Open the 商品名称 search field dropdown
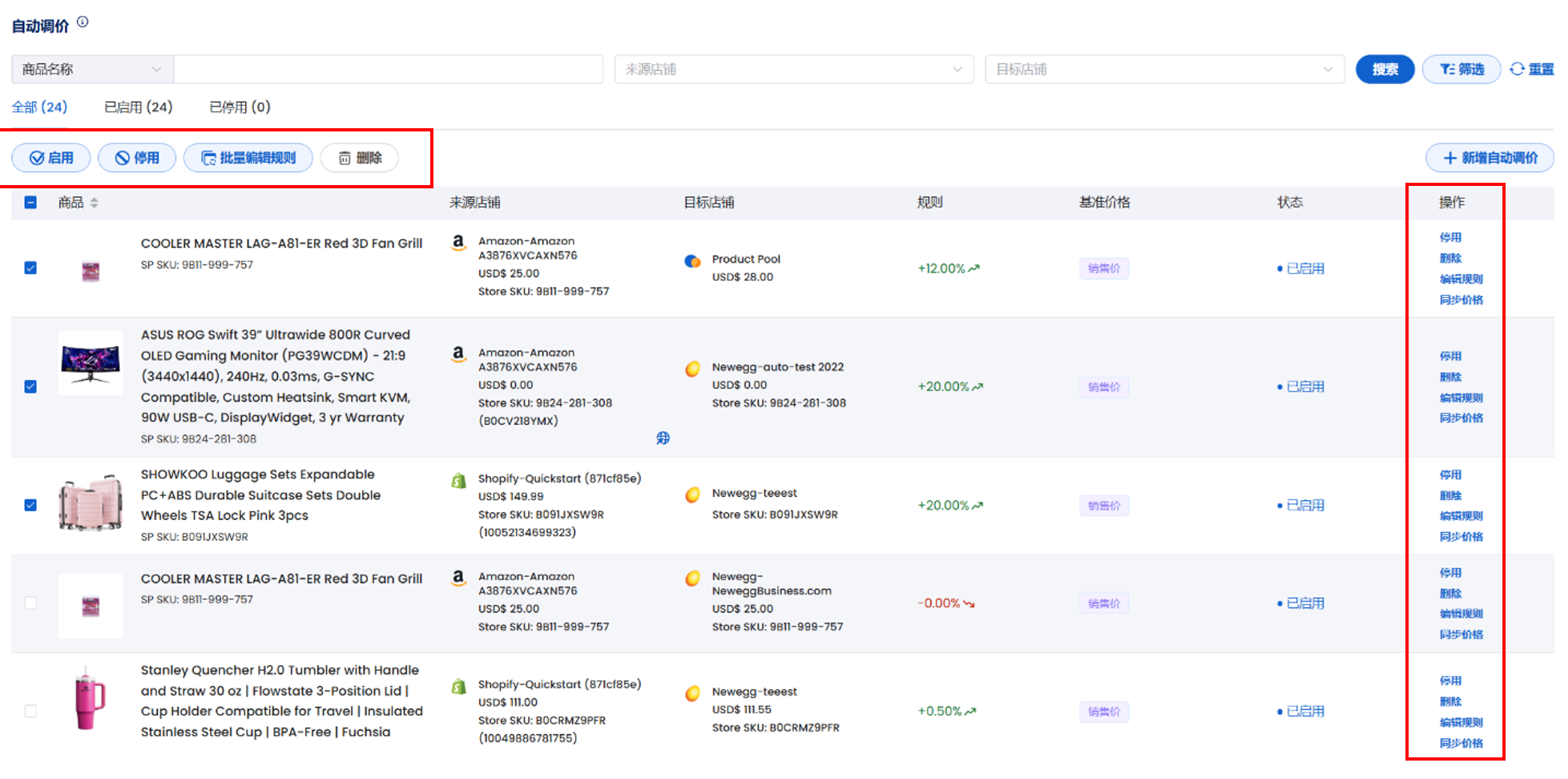The image size is (1568, 779). click(x=92, y=69)
